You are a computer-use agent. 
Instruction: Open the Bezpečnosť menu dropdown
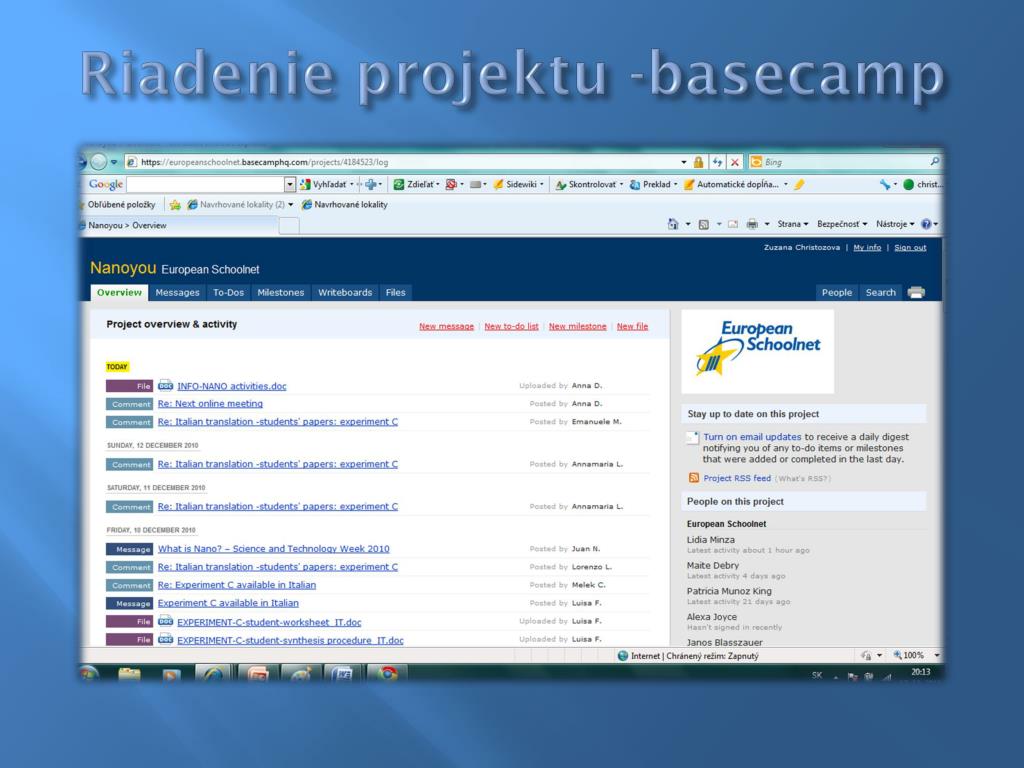click(842, 224)
